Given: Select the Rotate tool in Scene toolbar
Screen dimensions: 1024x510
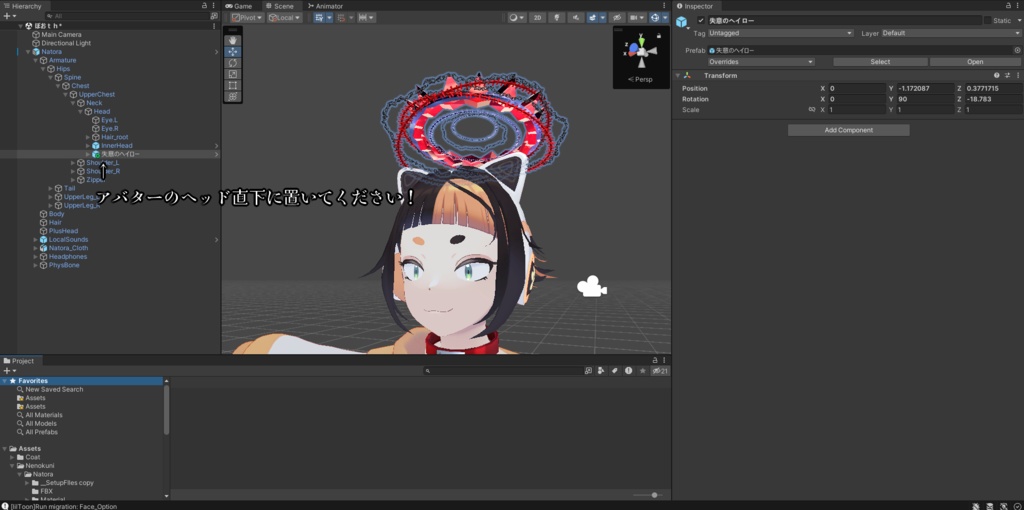Looking at the screenshot, I should pyautogui.click(x=232, y=63).
